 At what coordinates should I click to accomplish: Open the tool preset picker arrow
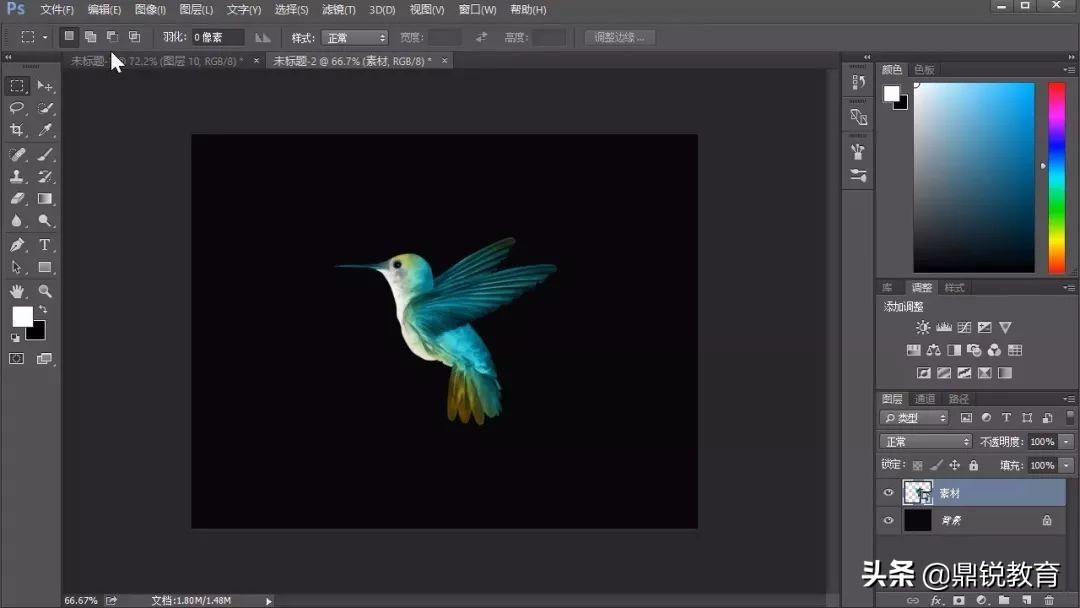tap(45, 37)
